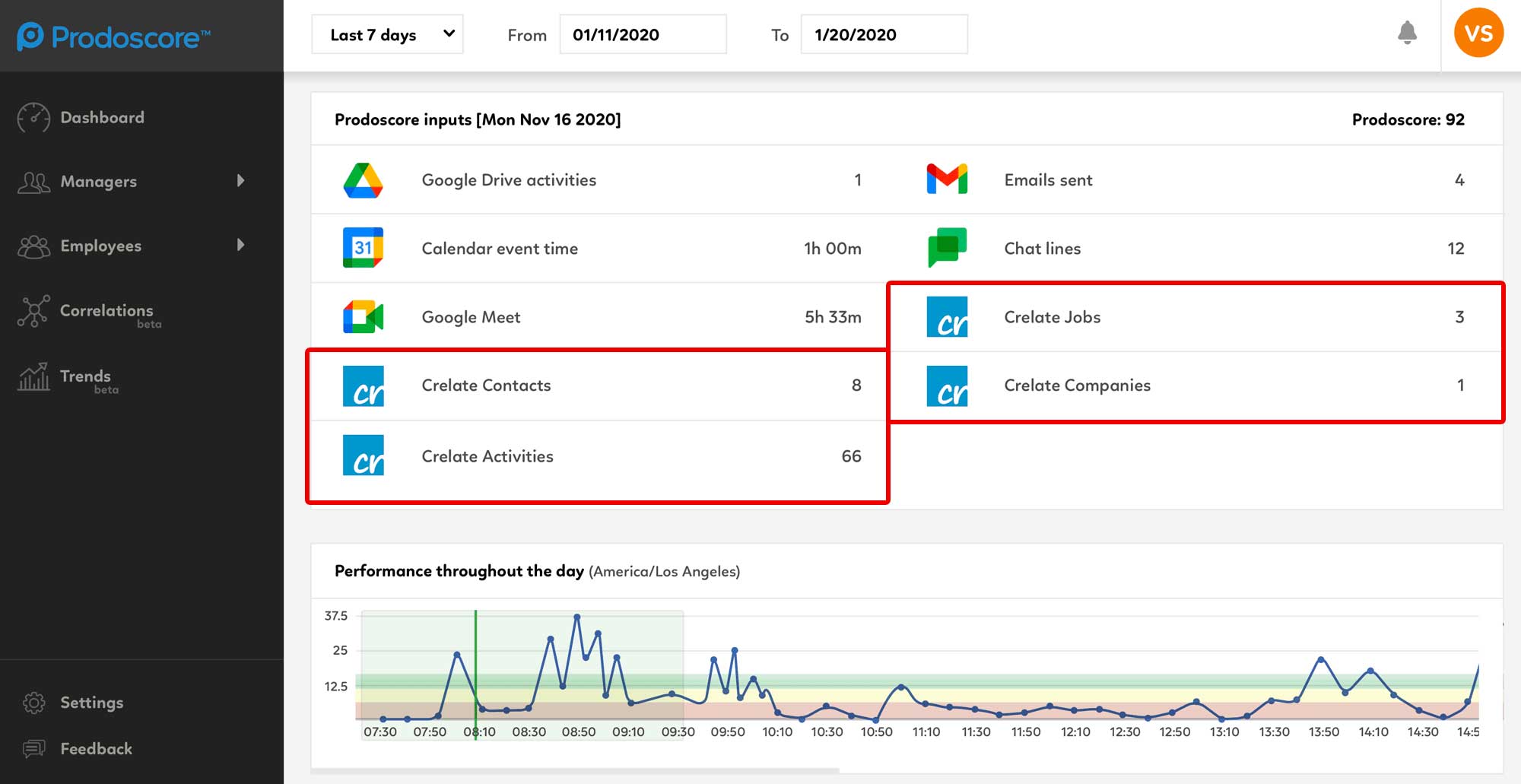
Task: Click the Google Calendar icon
Action: click(363, 248)
